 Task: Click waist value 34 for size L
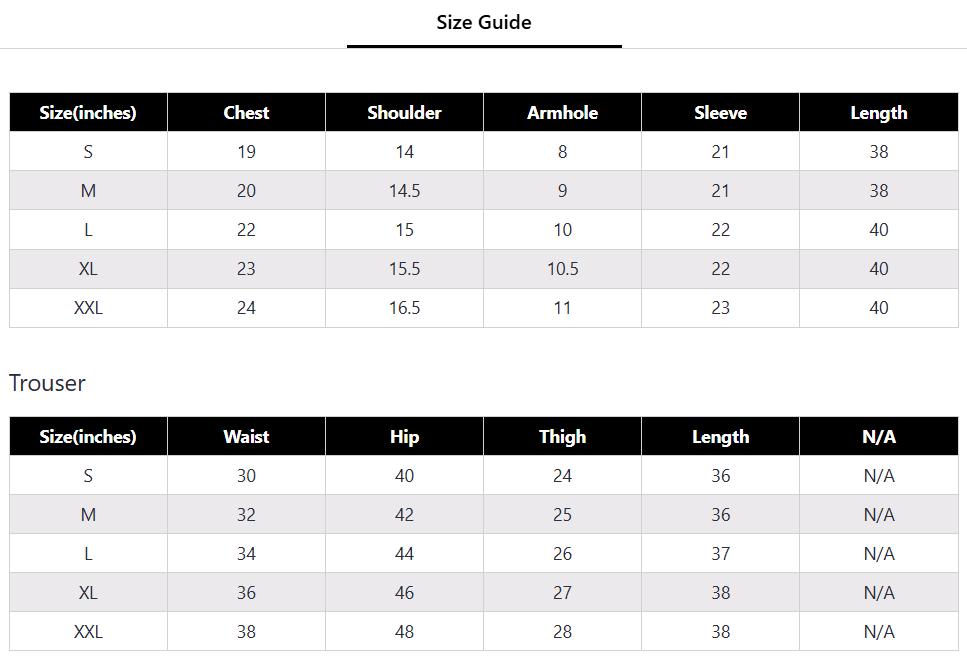coord(246,554)
